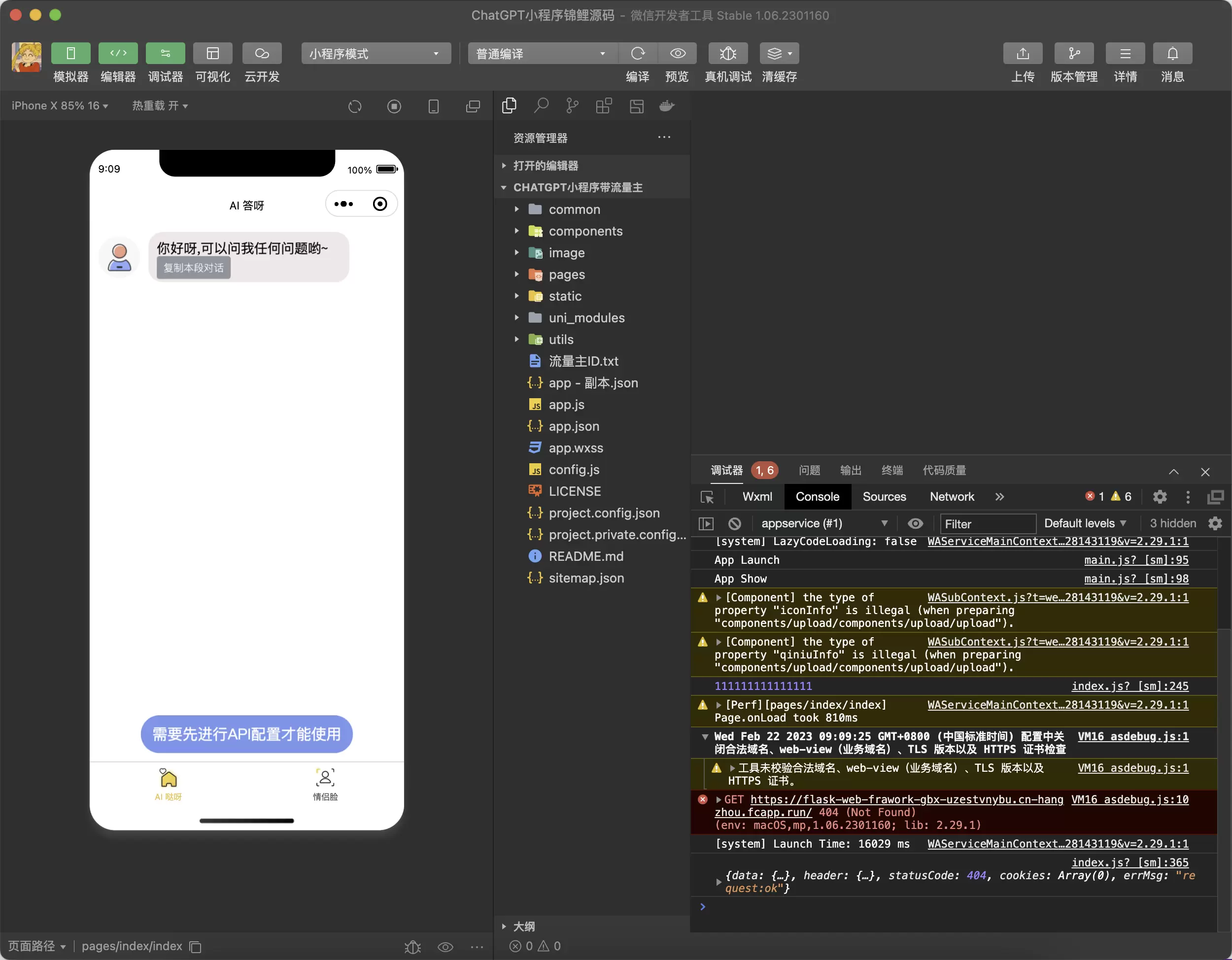Toggle the simulator device frame icon
Viewport: 1232px width, 960px height.
pyautogui.click(x=434, y=106)
